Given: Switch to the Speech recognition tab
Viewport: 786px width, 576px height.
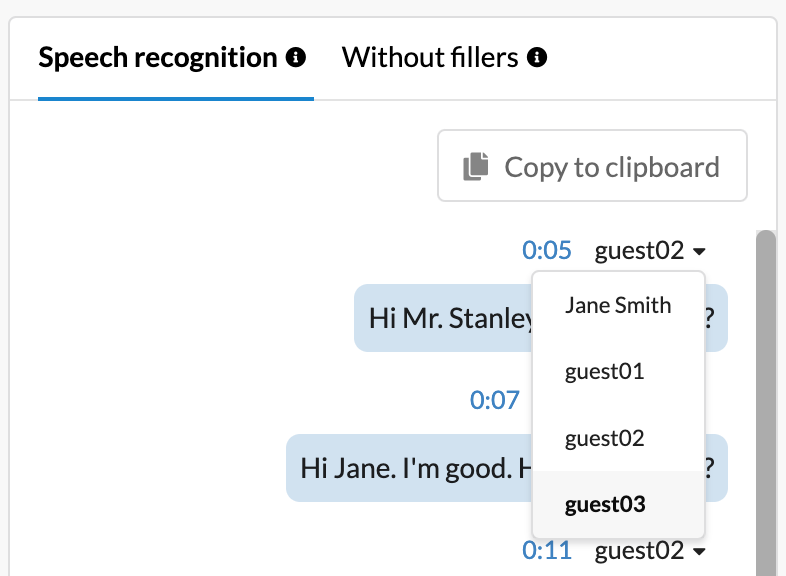Looking at the screenshot, I should click(x=176, y=58).
